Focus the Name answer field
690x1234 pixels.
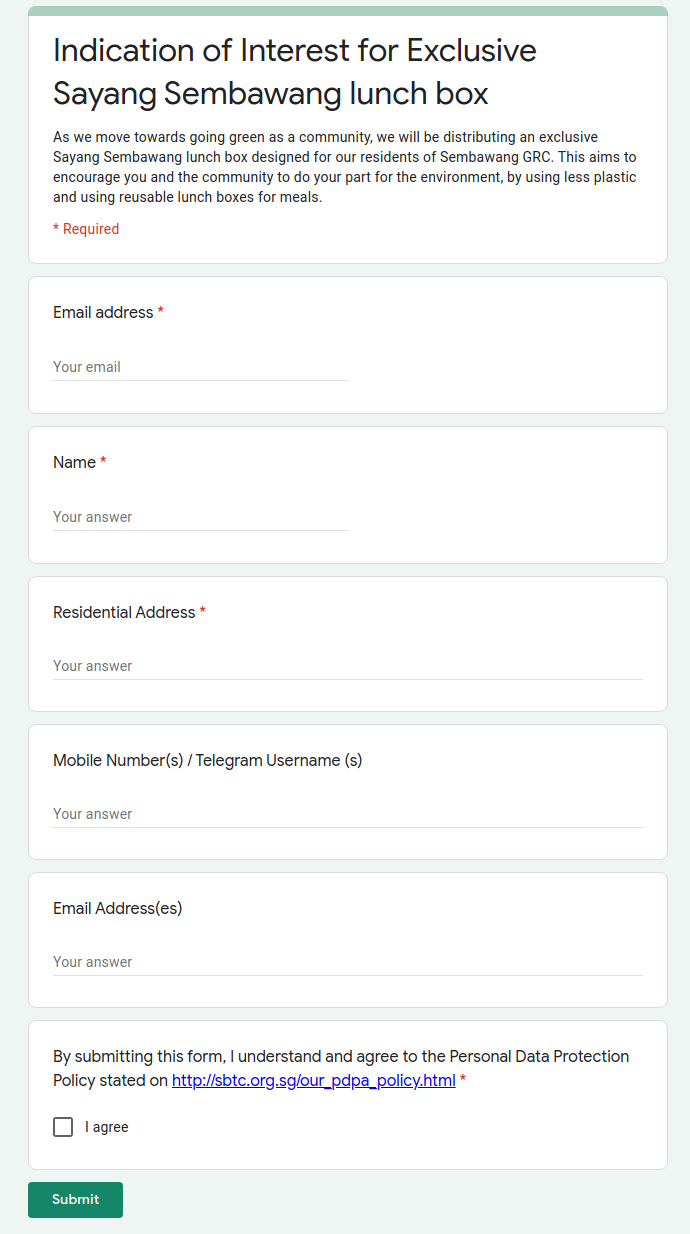(200, 517)
